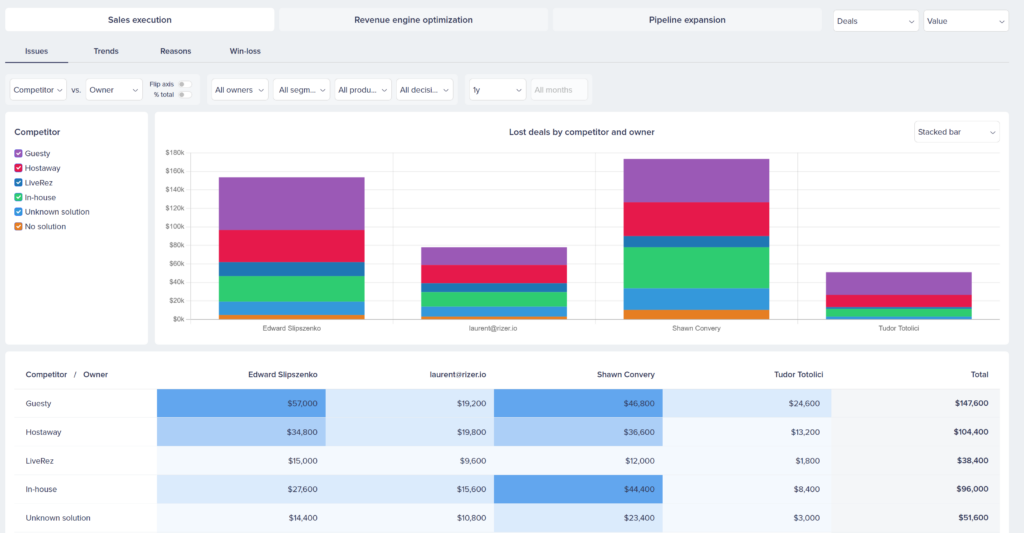Open the All owners filter dropdown

pos(239,90)
